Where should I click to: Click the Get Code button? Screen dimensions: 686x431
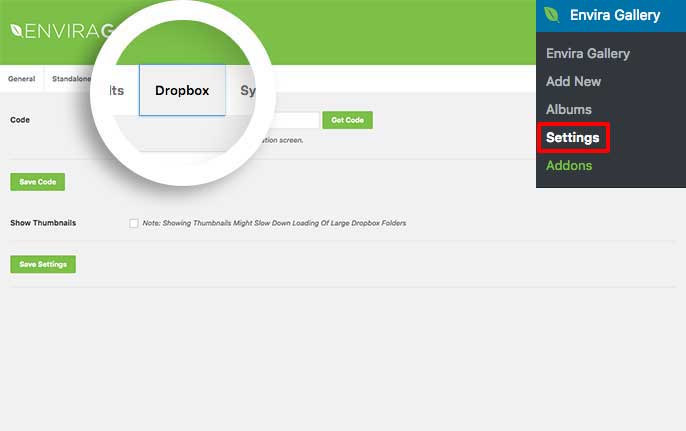[x=347, y=120]
